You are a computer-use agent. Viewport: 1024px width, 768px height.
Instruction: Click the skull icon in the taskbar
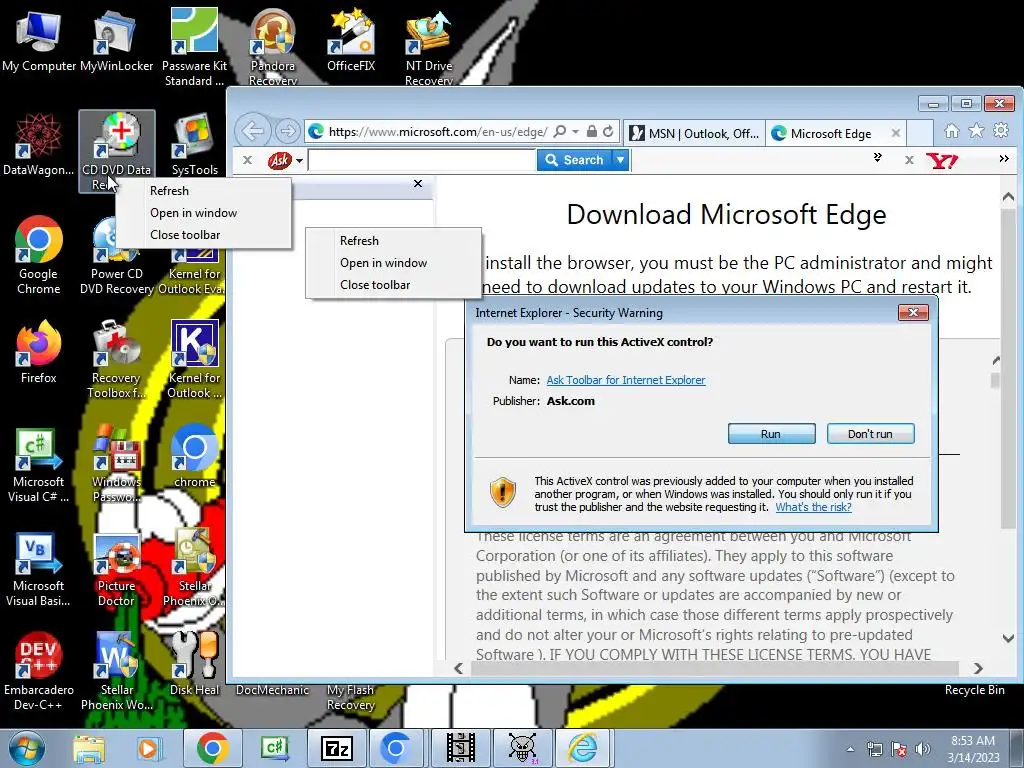coord(522,748)
